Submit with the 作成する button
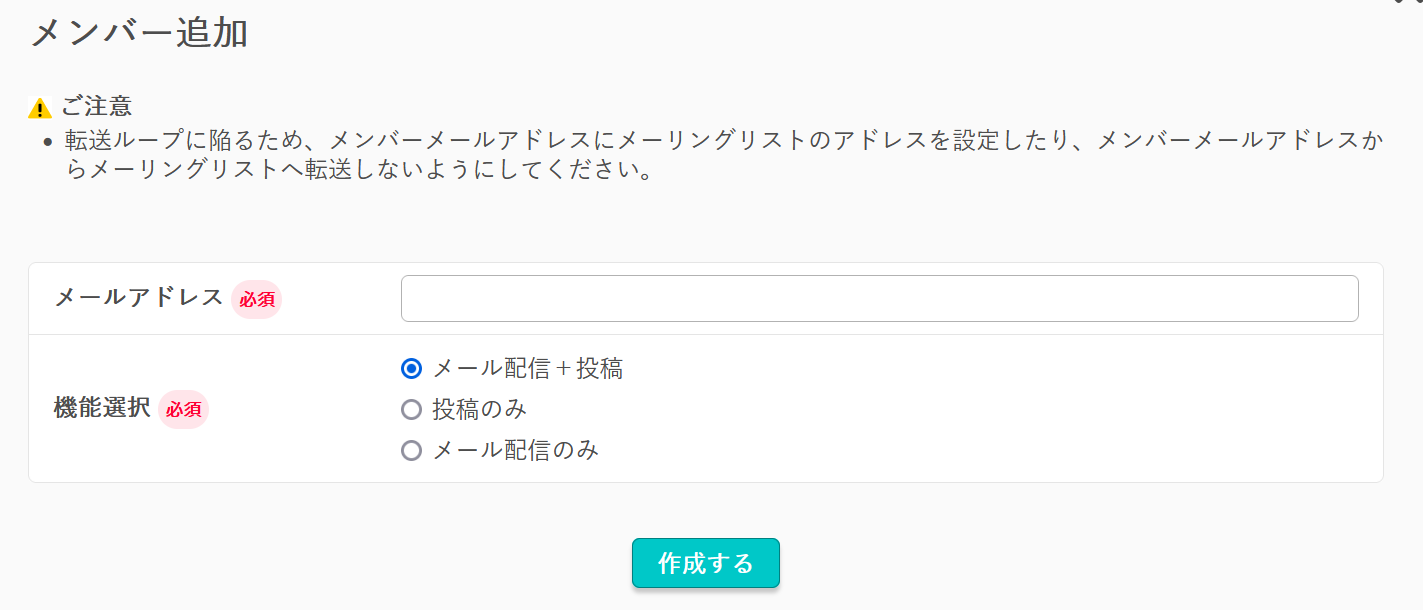 pyautogui.click(x=705, y=563)
